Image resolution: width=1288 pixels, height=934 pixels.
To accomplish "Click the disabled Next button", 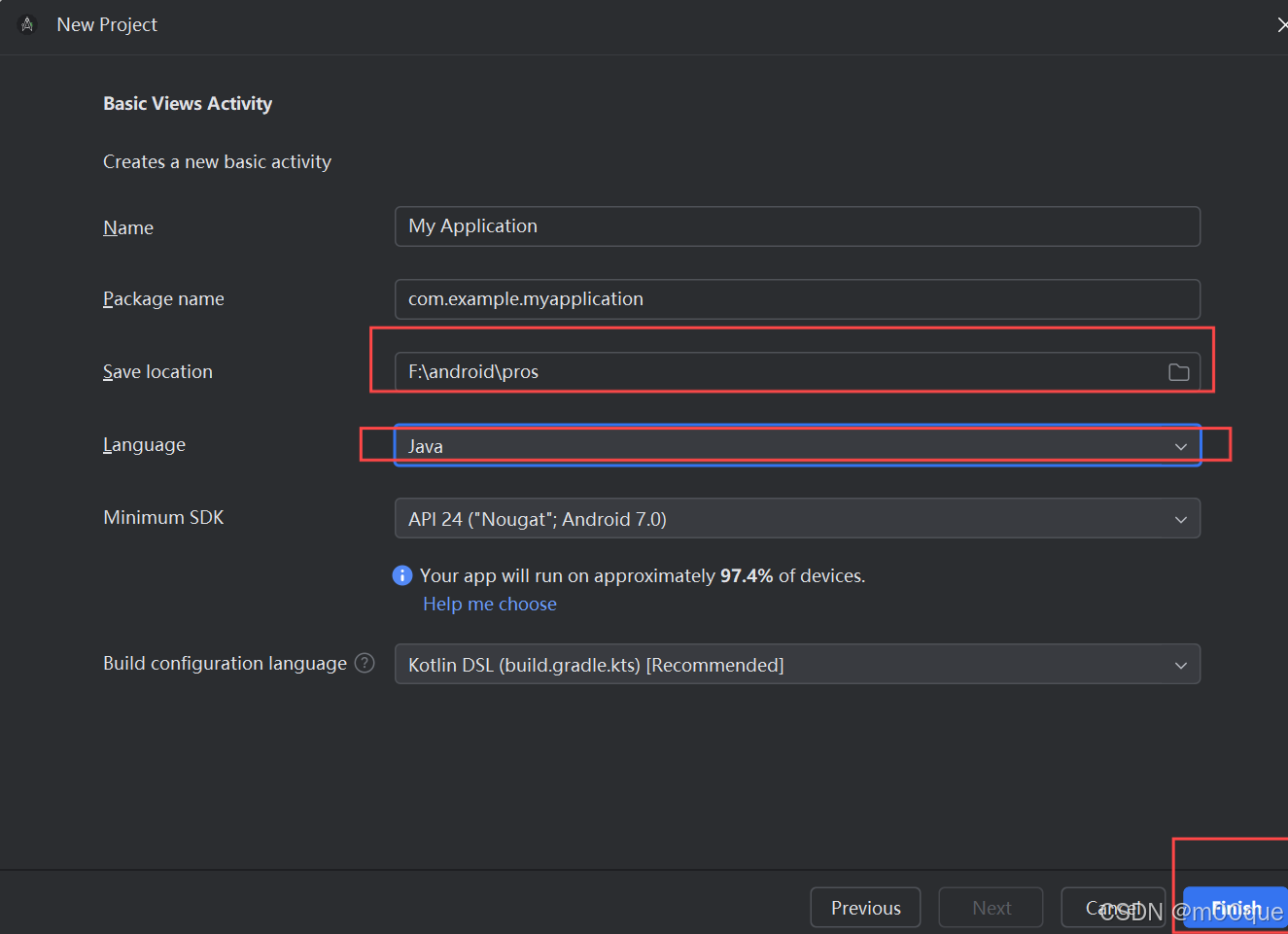I will (x=990, y=907).
